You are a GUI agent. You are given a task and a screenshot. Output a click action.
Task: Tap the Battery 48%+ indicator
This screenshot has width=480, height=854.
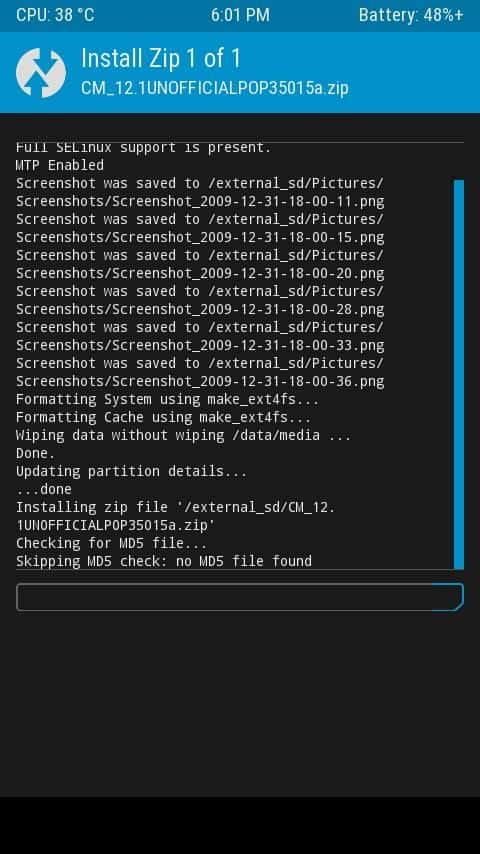pyautogui.click(x=411, y=15)
